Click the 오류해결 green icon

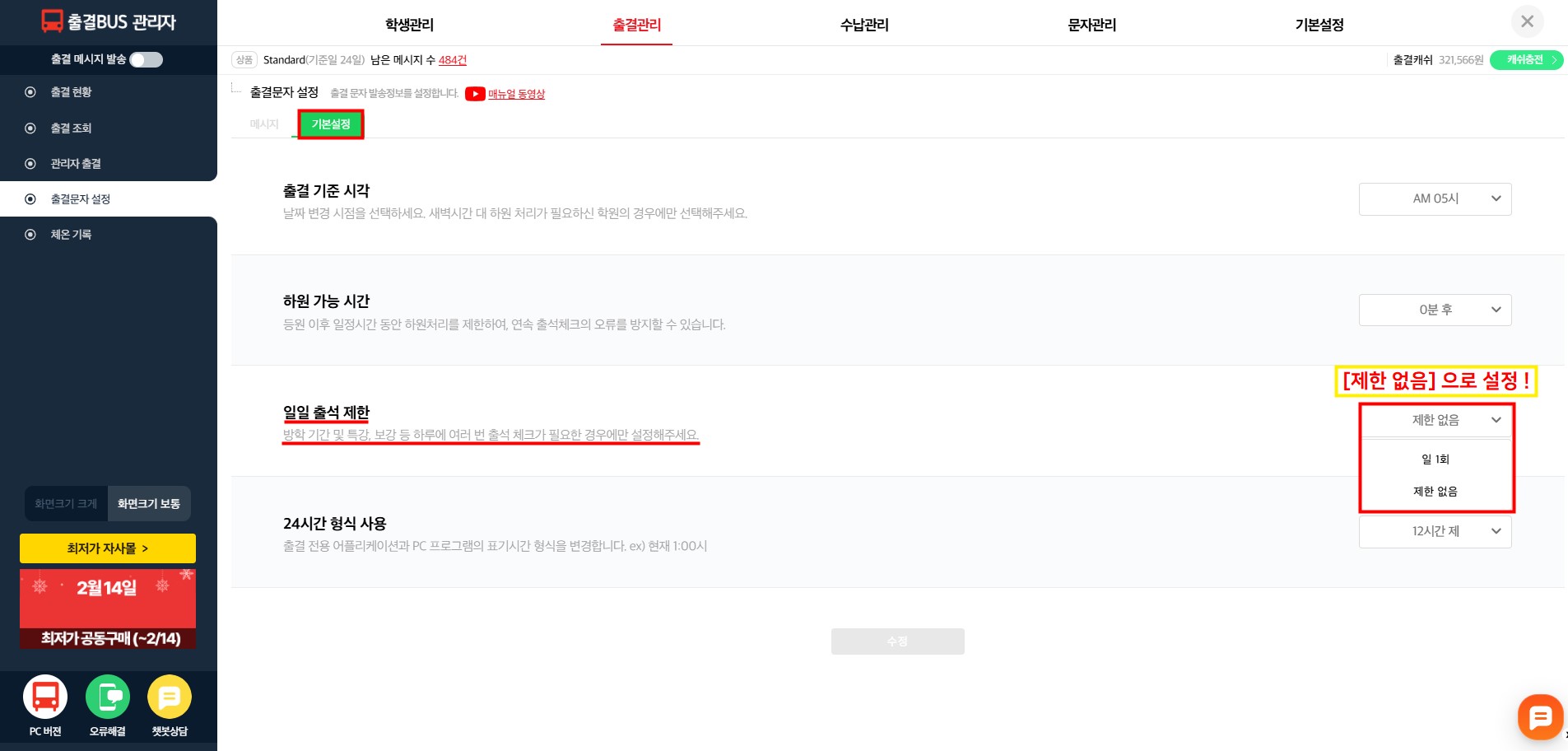click(x=108, y=697)
